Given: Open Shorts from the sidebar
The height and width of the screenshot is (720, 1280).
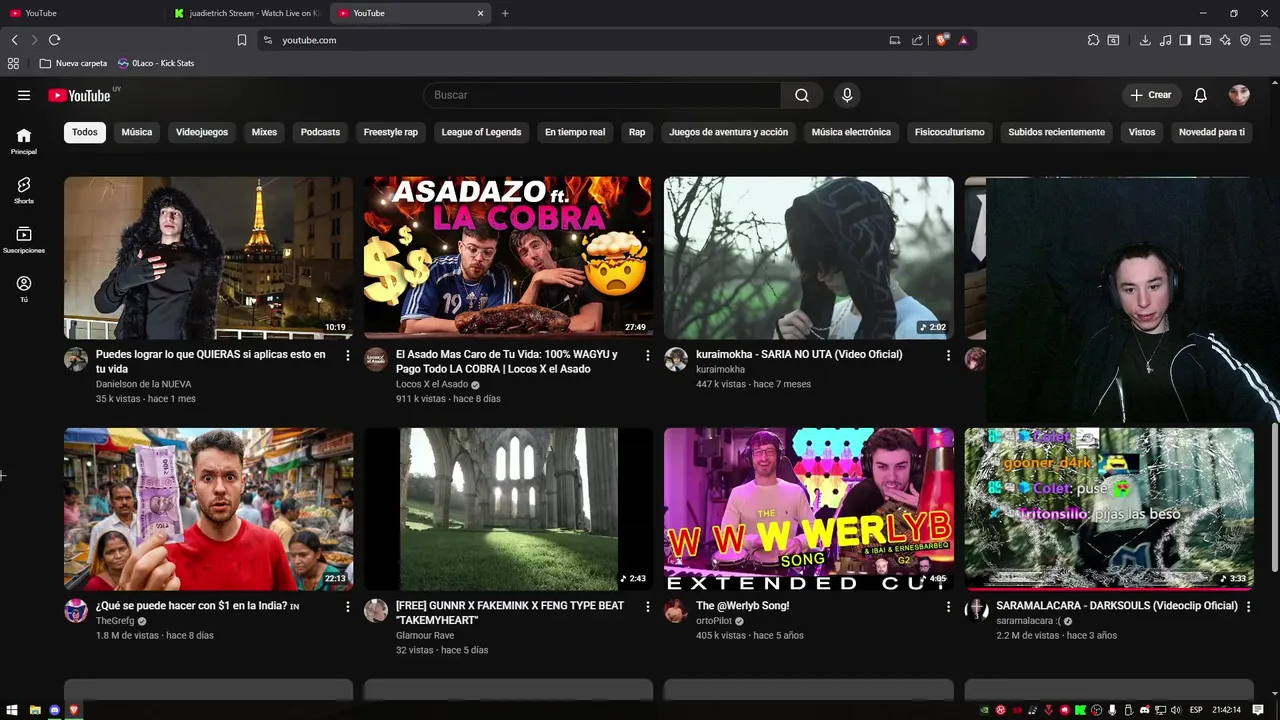Looking at the screenshot, I should tap(24, 190).
